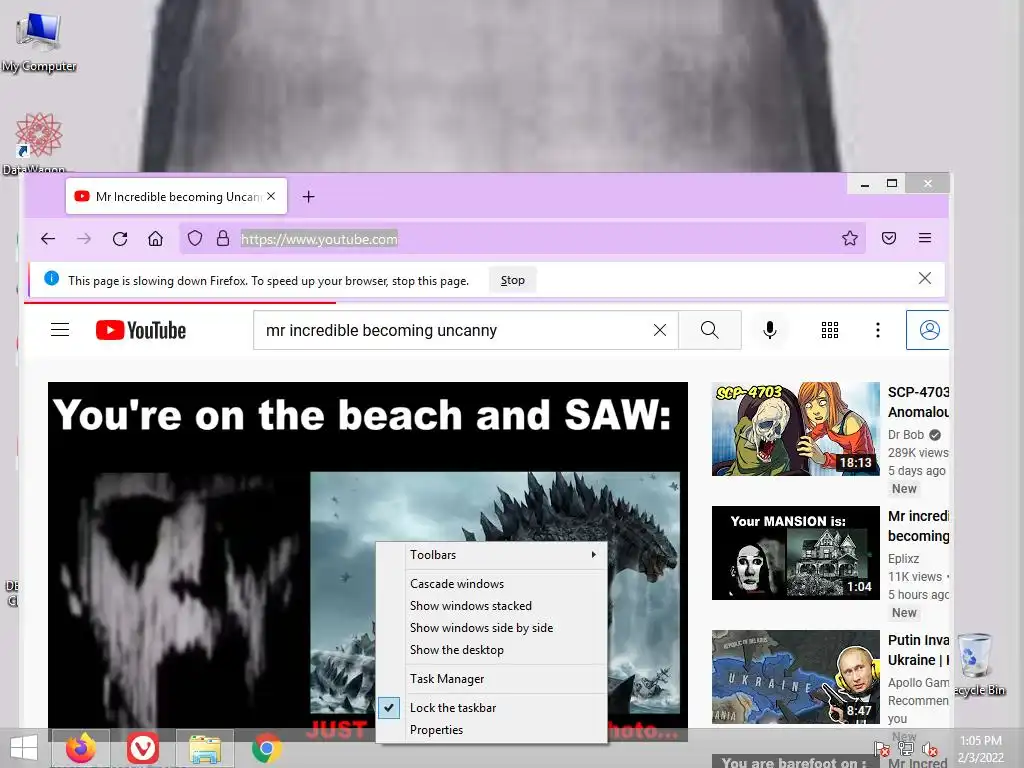Open Task Manager from context menu
Viewport: 1024px width, 768px height.
491,679
